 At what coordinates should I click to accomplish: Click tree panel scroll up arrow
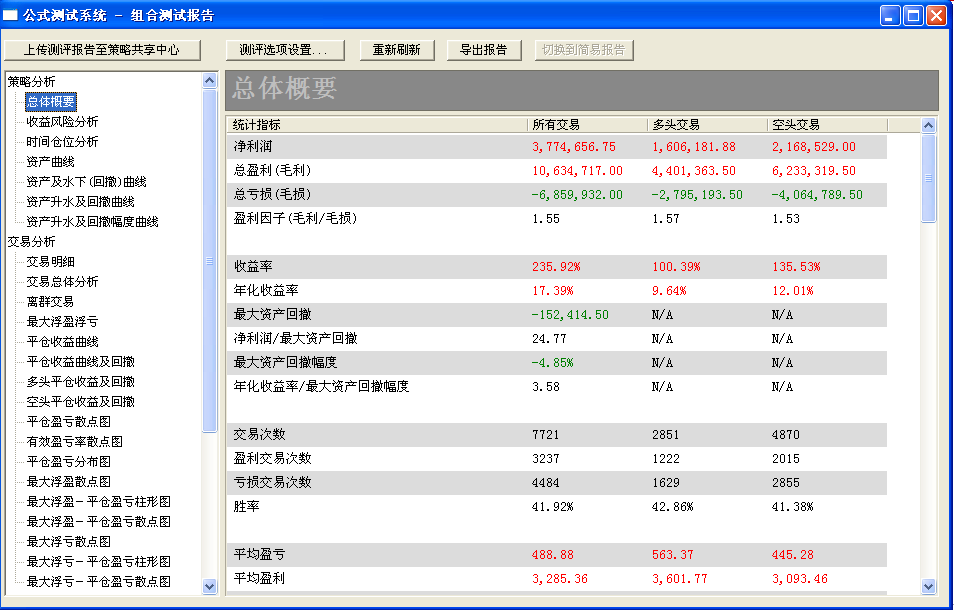pyautogui.click(x=210, y=81)
